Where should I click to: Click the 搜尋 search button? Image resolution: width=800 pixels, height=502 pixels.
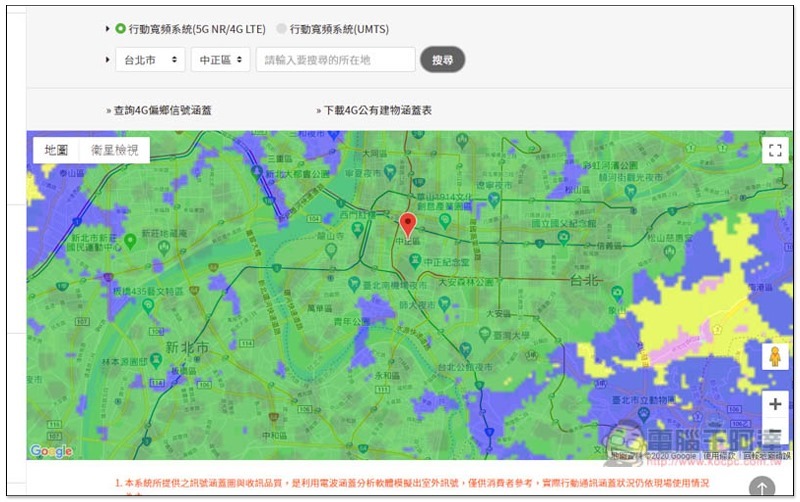pos(442,60)
